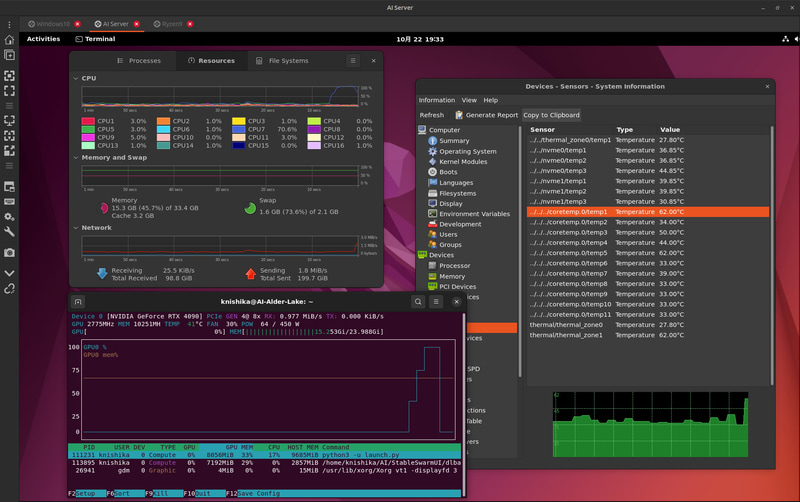The width and height of the screenshot is (800, 502).
Task: Collapse the Memory and Swap section
Action: [76, 158]
